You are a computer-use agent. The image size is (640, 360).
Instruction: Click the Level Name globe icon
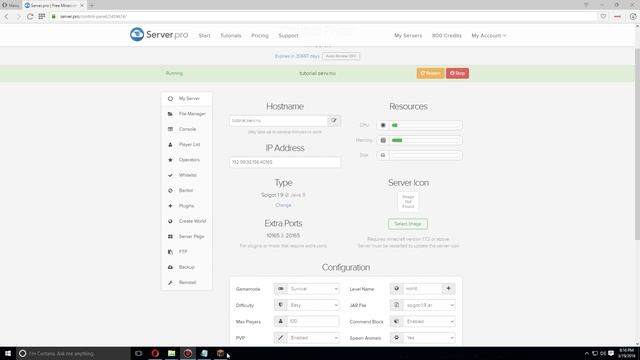(396, 289)
